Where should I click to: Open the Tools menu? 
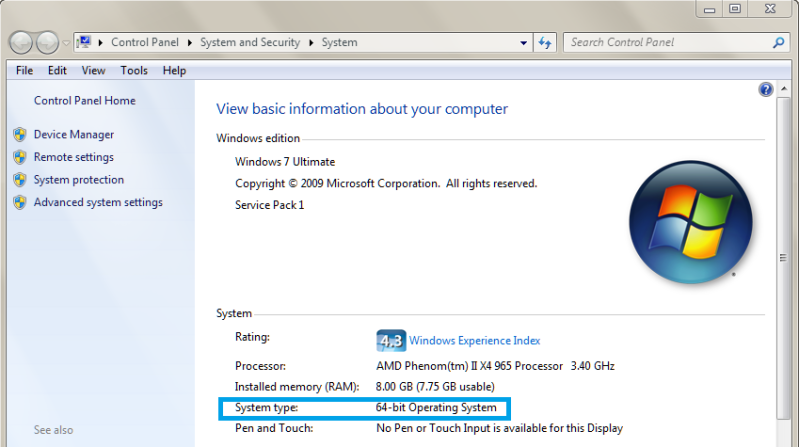[134, 70]
